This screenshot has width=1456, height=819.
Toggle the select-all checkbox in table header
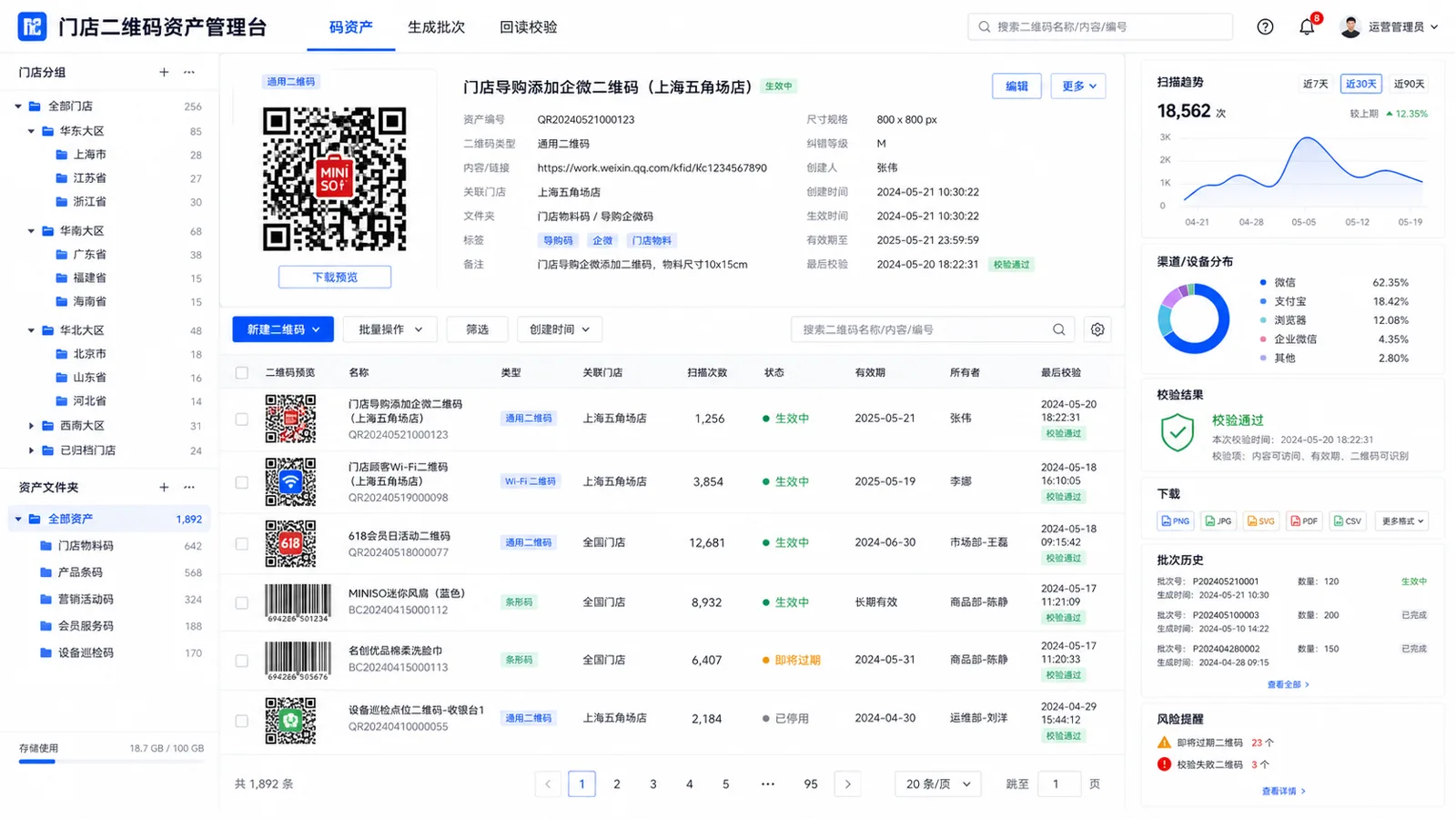point(242,372)
